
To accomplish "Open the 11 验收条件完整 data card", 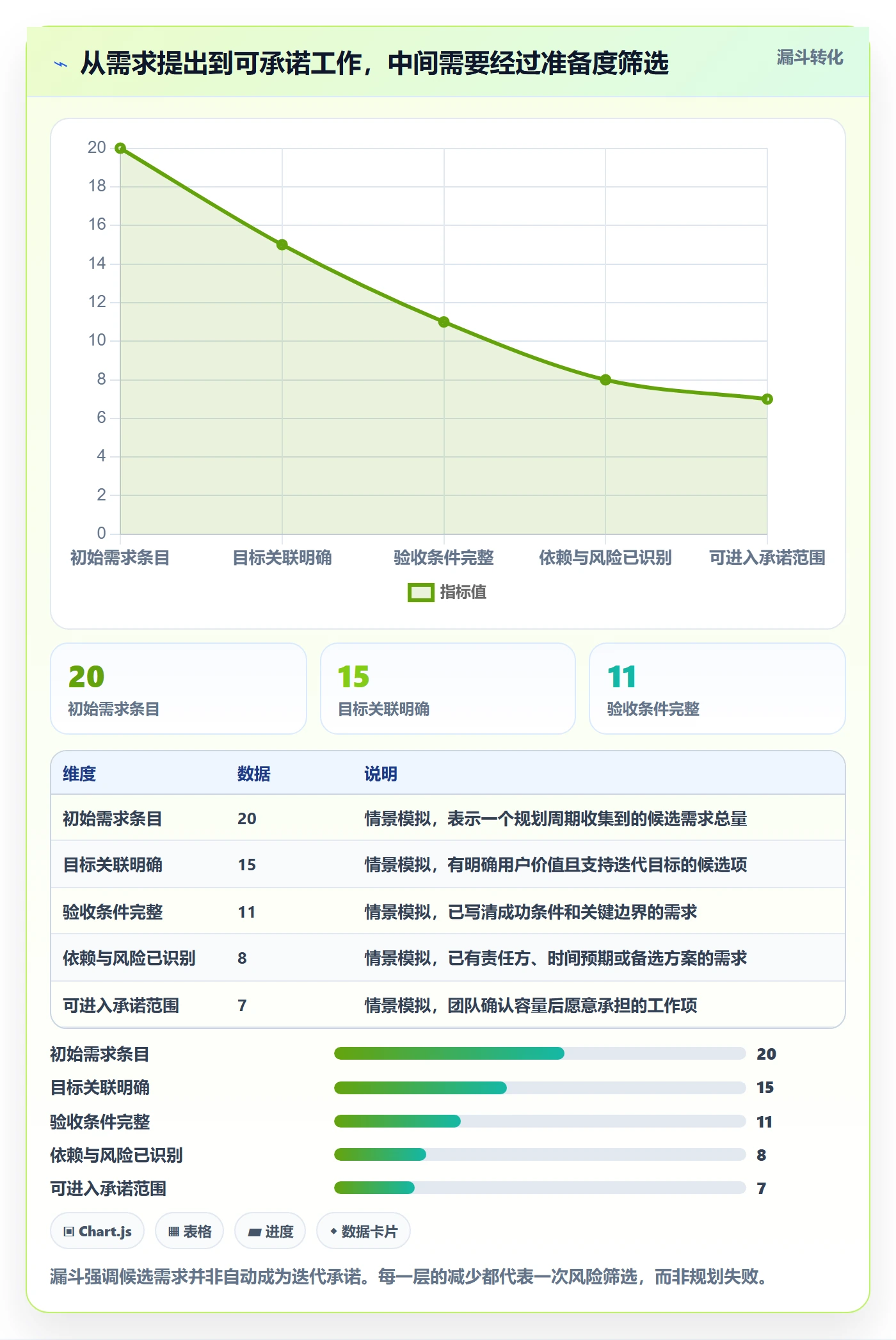I will (717, 689).
